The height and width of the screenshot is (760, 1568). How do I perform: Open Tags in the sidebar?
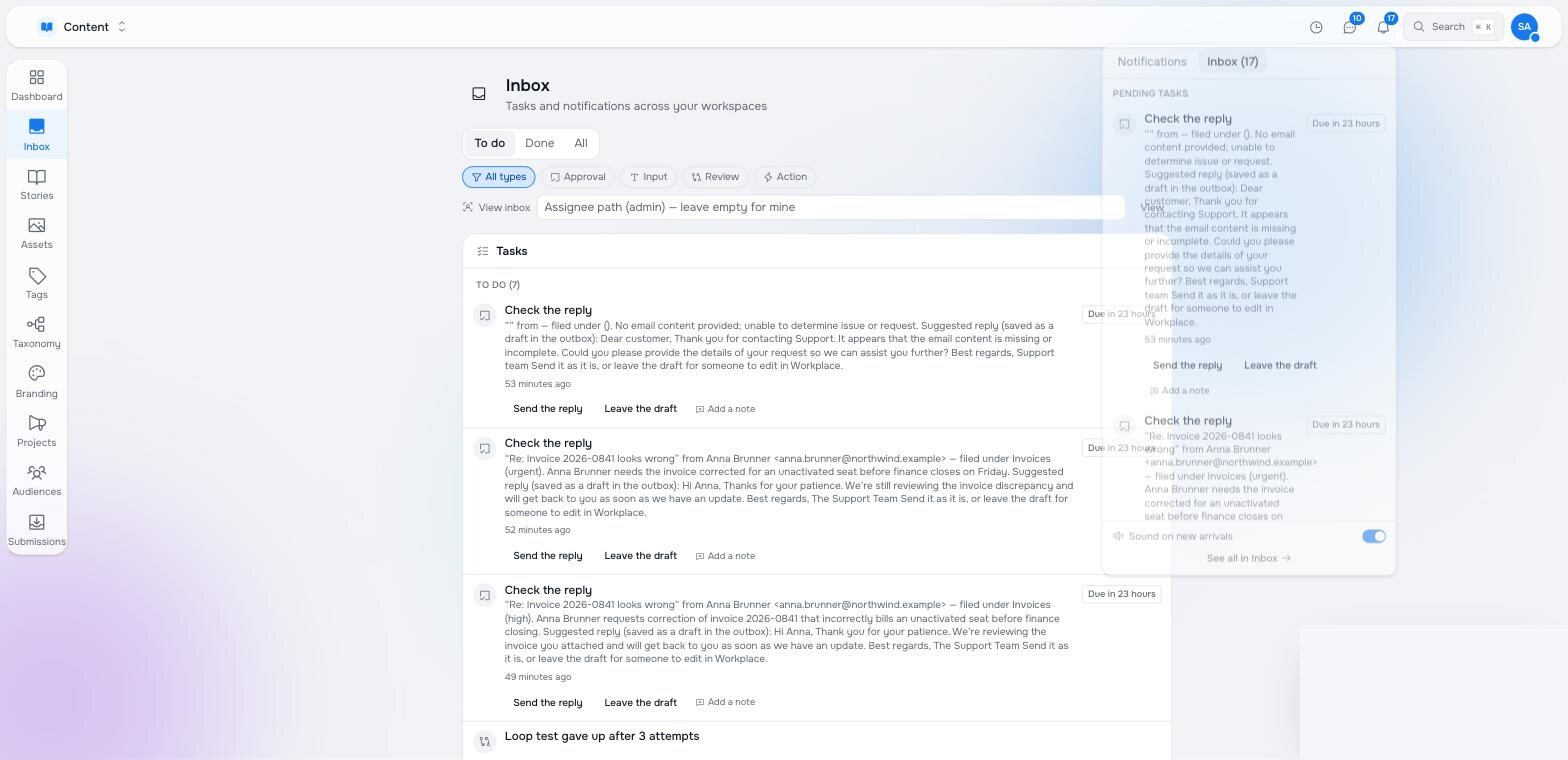37,283
